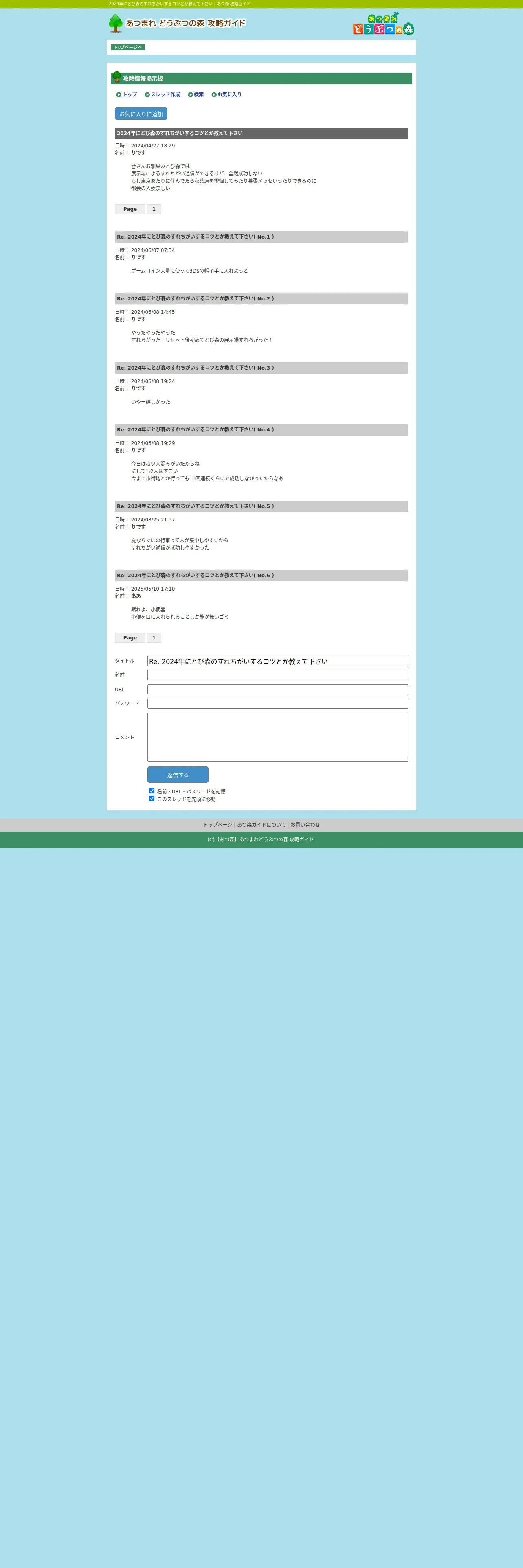This screenshot has height=1568, width=523.
Task: Select page 1 in the upper pager
Action: point(154,209)
